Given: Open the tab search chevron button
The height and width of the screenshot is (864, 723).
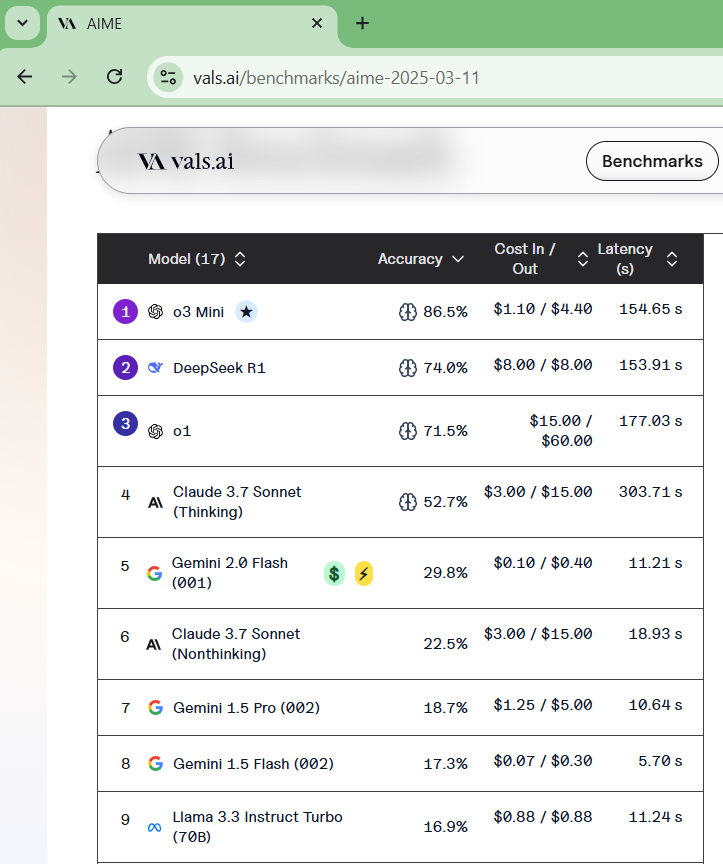Looking at the screenshot, I should point(23,23).
